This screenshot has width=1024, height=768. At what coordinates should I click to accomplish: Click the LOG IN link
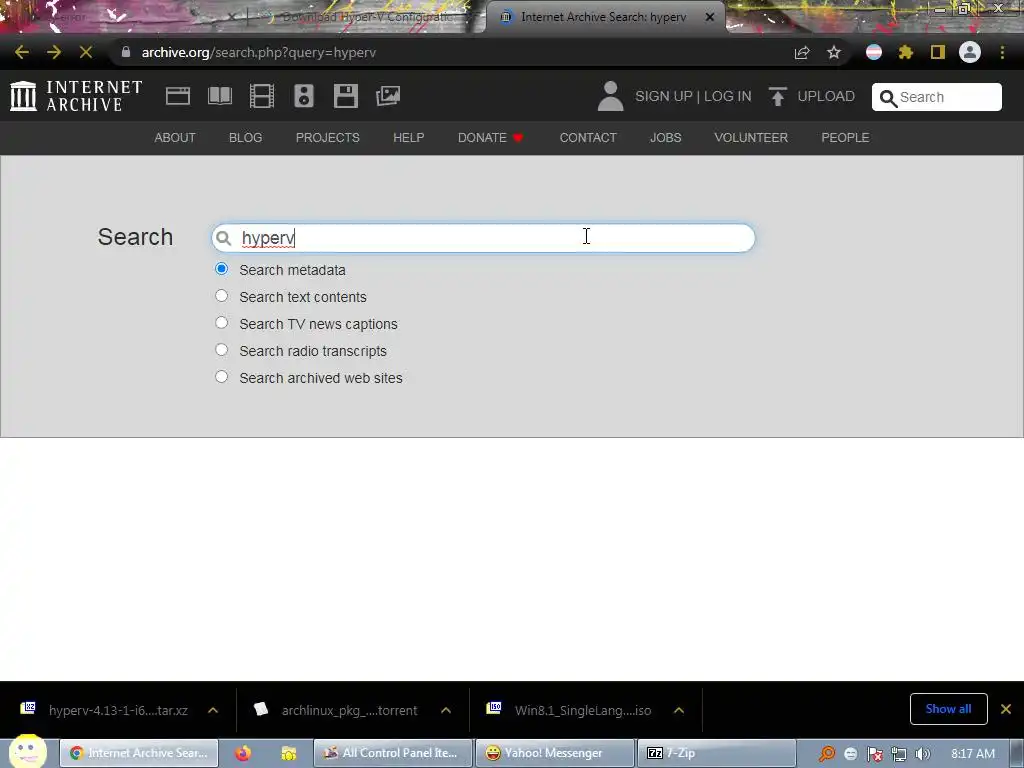pyautogui.click(x=728, y=96)
